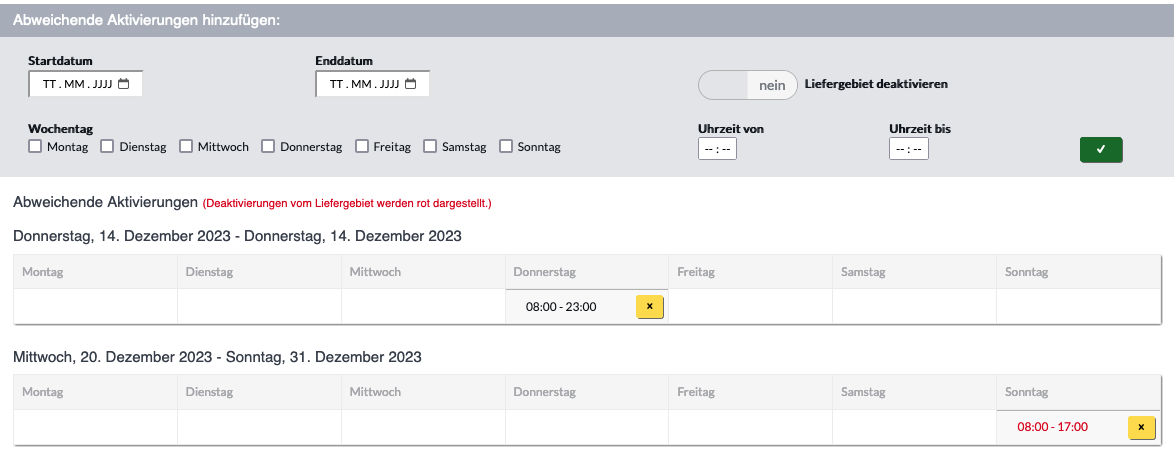Select the Donnerstag weekday checkbox
The height and width of the screenshot is (462, 1174).
(268, 146)
